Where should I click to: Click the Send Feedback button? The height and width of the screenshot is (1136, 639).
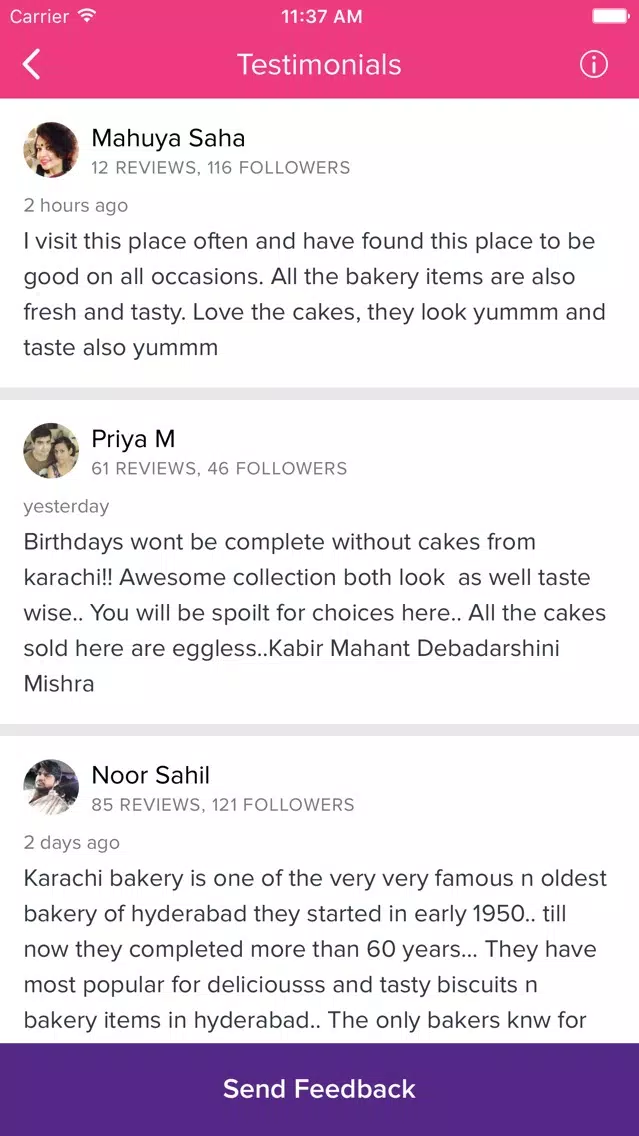tap(320, 1089)
